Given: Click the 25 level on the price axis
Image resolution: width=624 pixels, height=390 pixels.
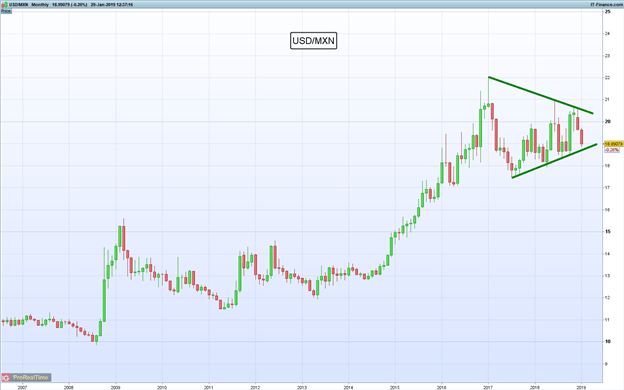Looking at the screenshot, I should tap(608, 12).
